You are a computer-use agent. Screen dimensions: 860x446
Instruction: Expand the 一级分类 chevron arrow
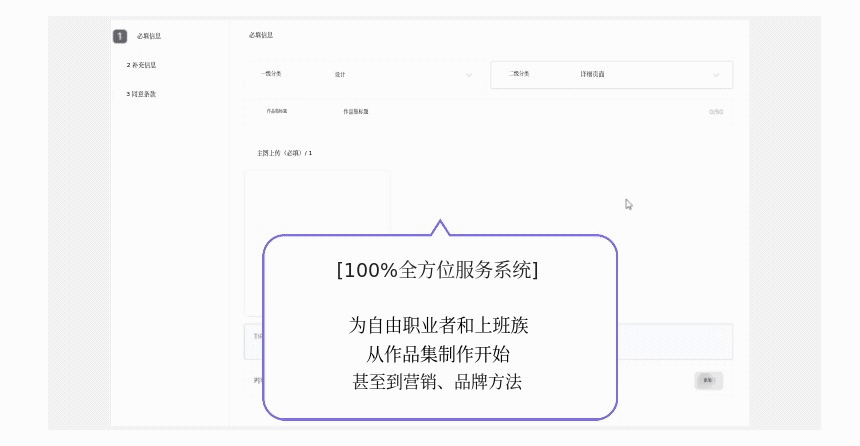coord(469,75)
